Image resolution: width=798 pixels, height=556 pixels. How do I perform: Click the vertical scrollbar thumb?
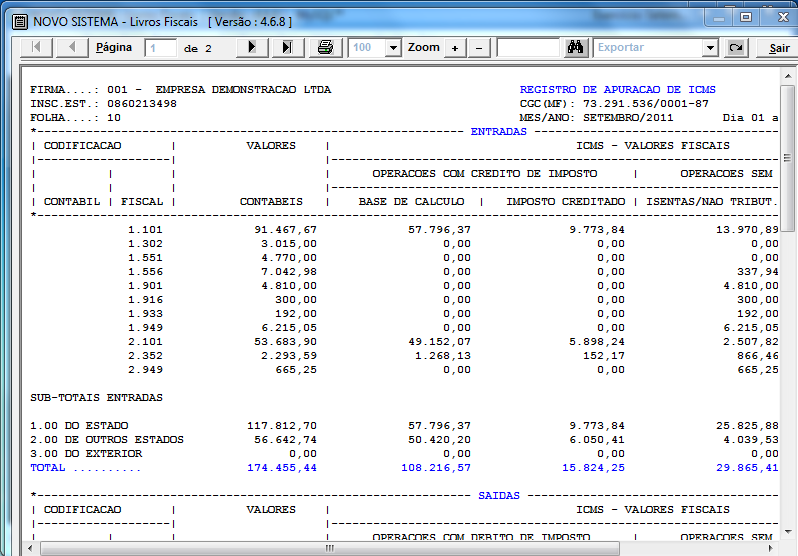tap(787, 158)
